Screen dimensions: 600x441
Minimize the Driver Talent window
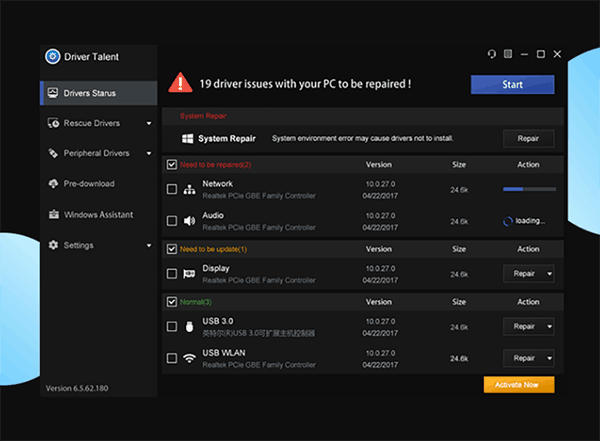(x=524, y=54)
